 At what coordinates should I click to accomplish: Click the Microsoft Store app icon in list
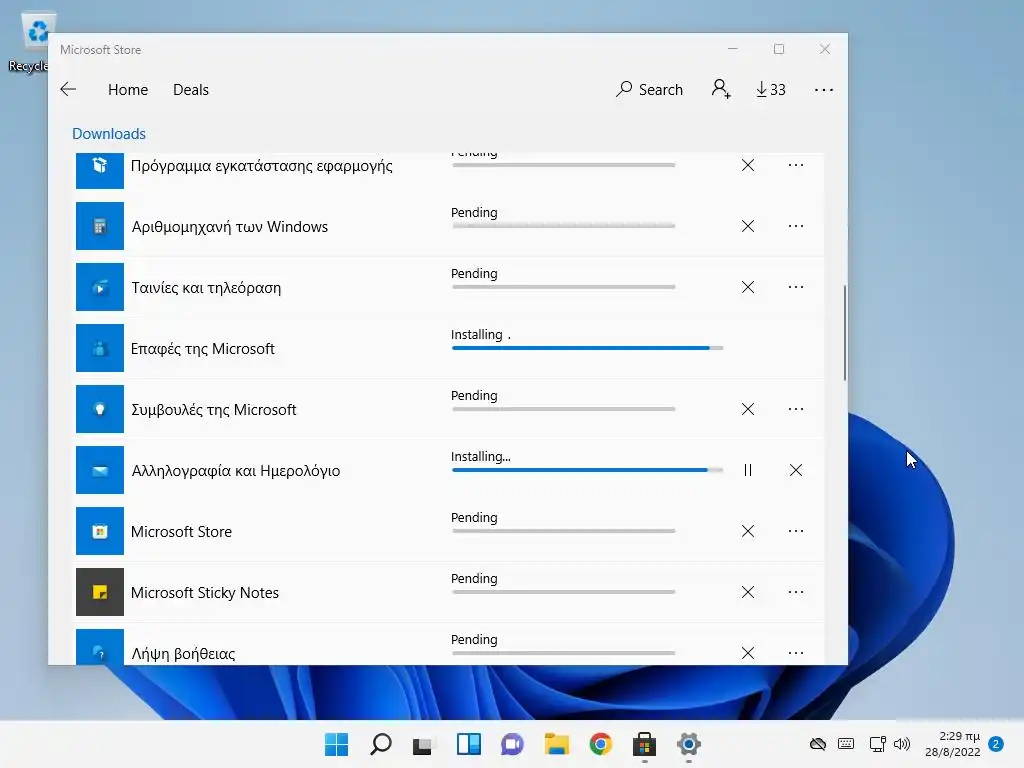pyautogui.click(x=100, y=531)
